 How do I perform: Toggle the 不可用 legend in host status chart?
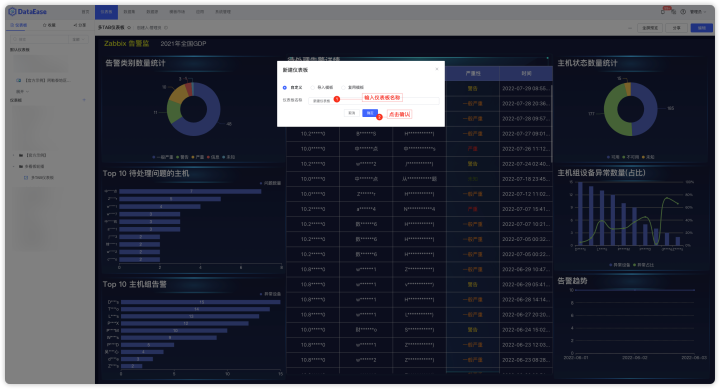tap(630, 157)
